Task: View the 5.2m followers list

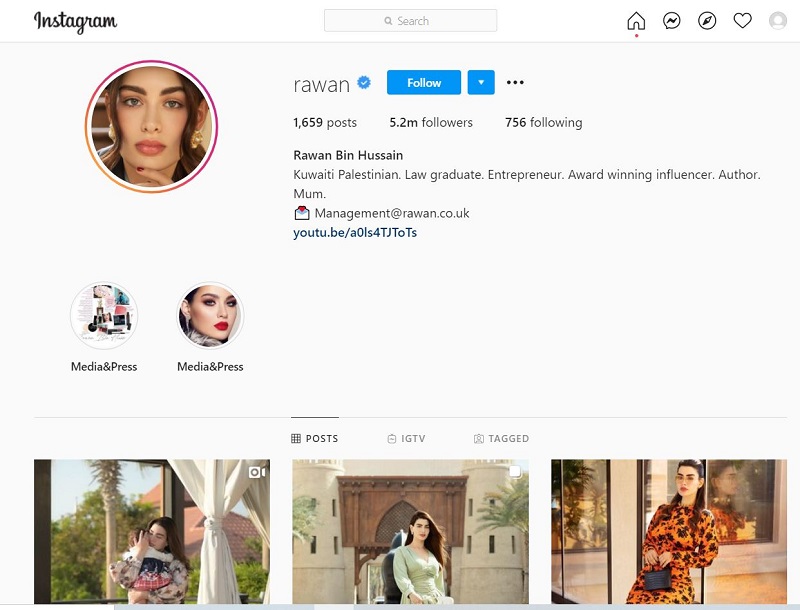Action: click(x=431, y=122)
